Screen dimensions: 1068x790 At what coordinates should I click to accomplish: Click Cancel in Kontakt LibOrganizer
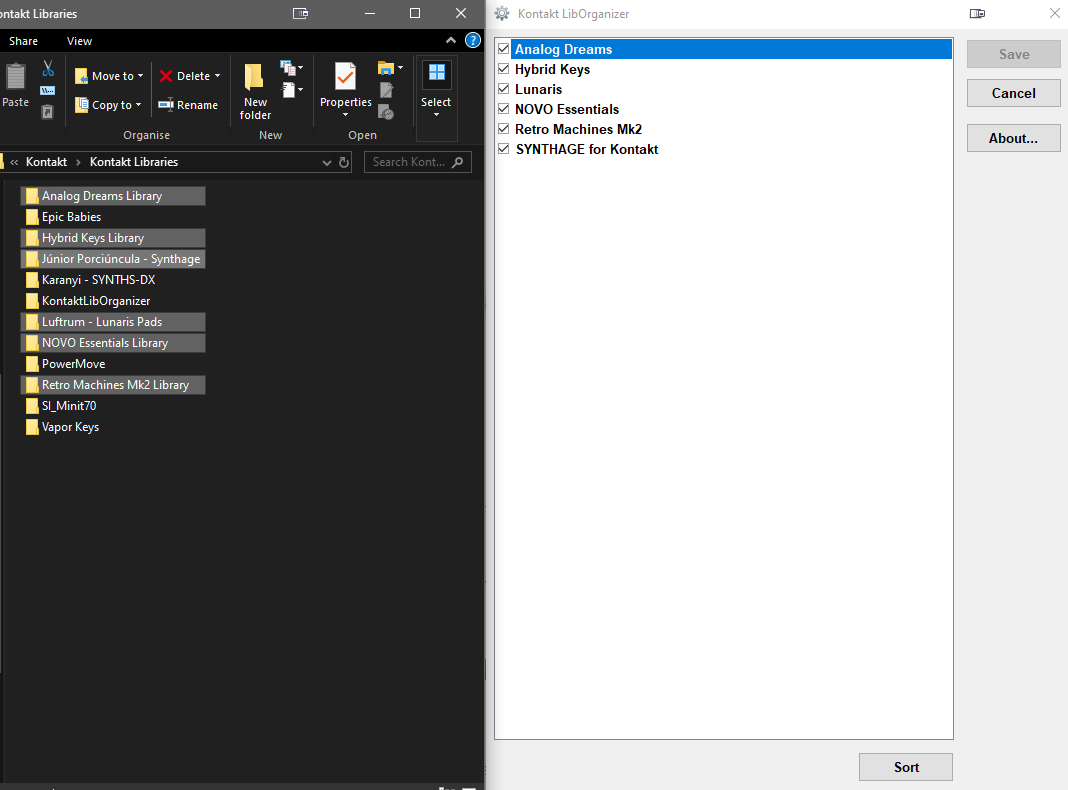coord(1014,93)
